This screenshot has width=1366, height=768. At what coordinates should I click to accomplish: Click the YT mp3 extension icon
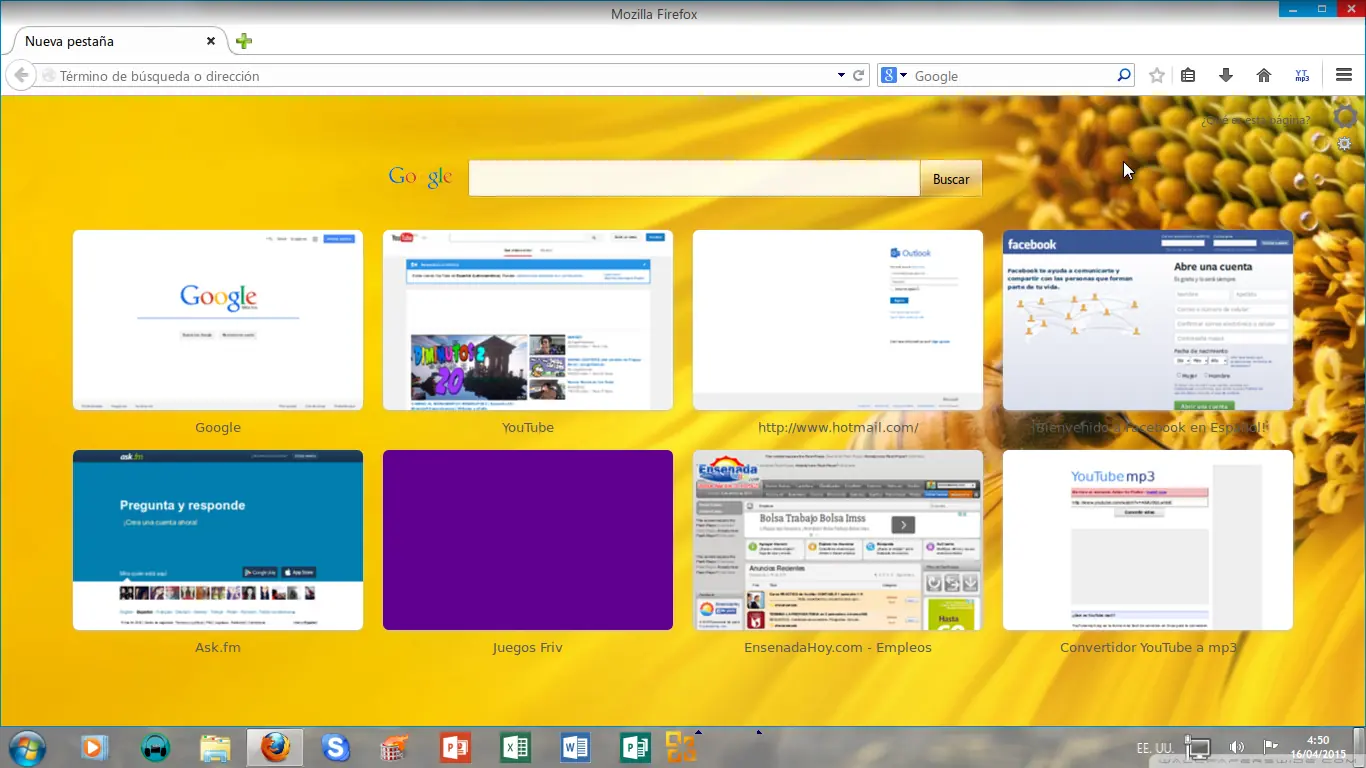(1302, 76)
